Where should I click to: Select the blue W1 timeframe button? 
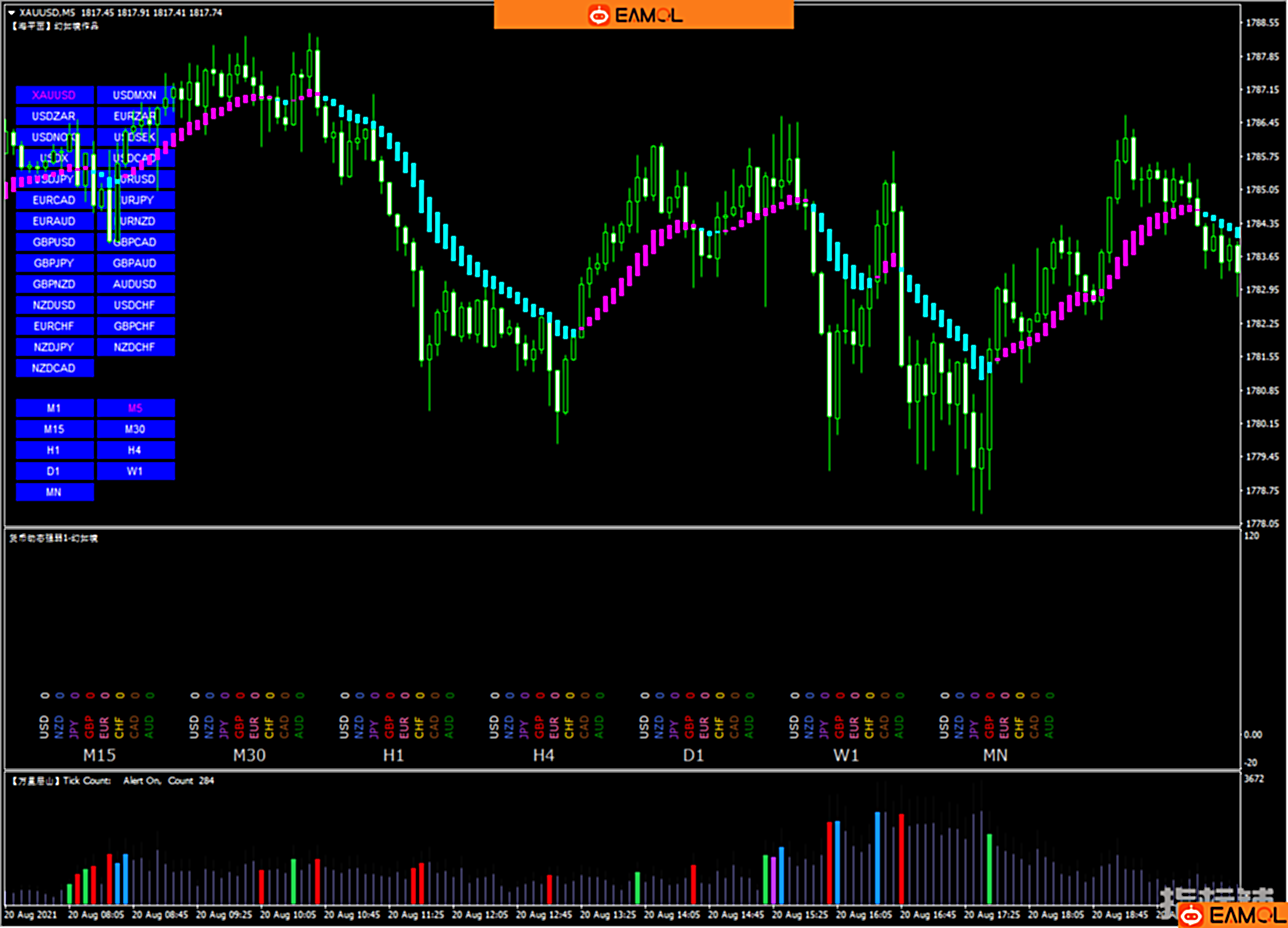[x=135, y=471]
